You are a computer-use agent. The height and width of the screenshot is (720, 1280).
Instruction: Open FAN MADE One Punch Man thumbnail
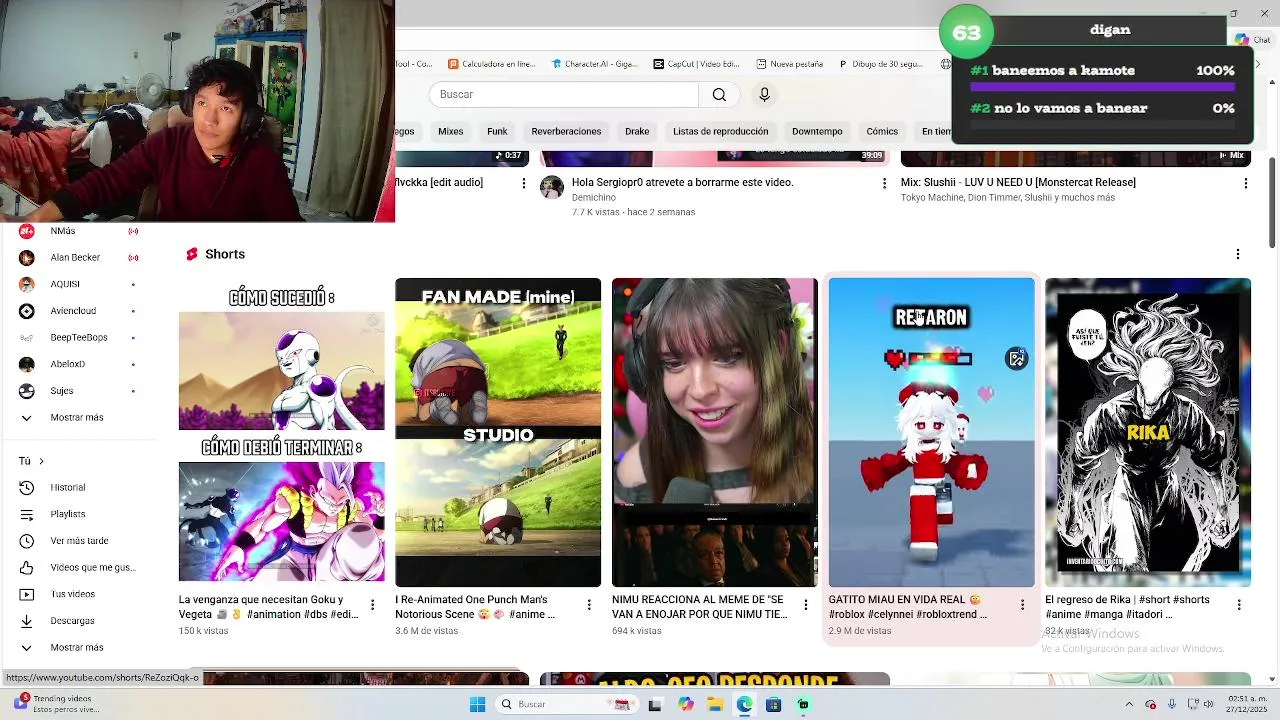(498, 432)
